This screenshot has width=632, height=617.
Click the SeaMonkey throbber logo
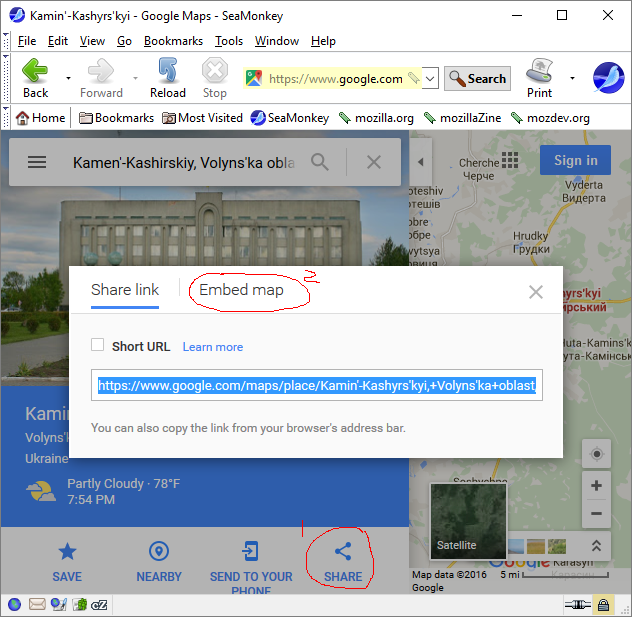(608, 78)
